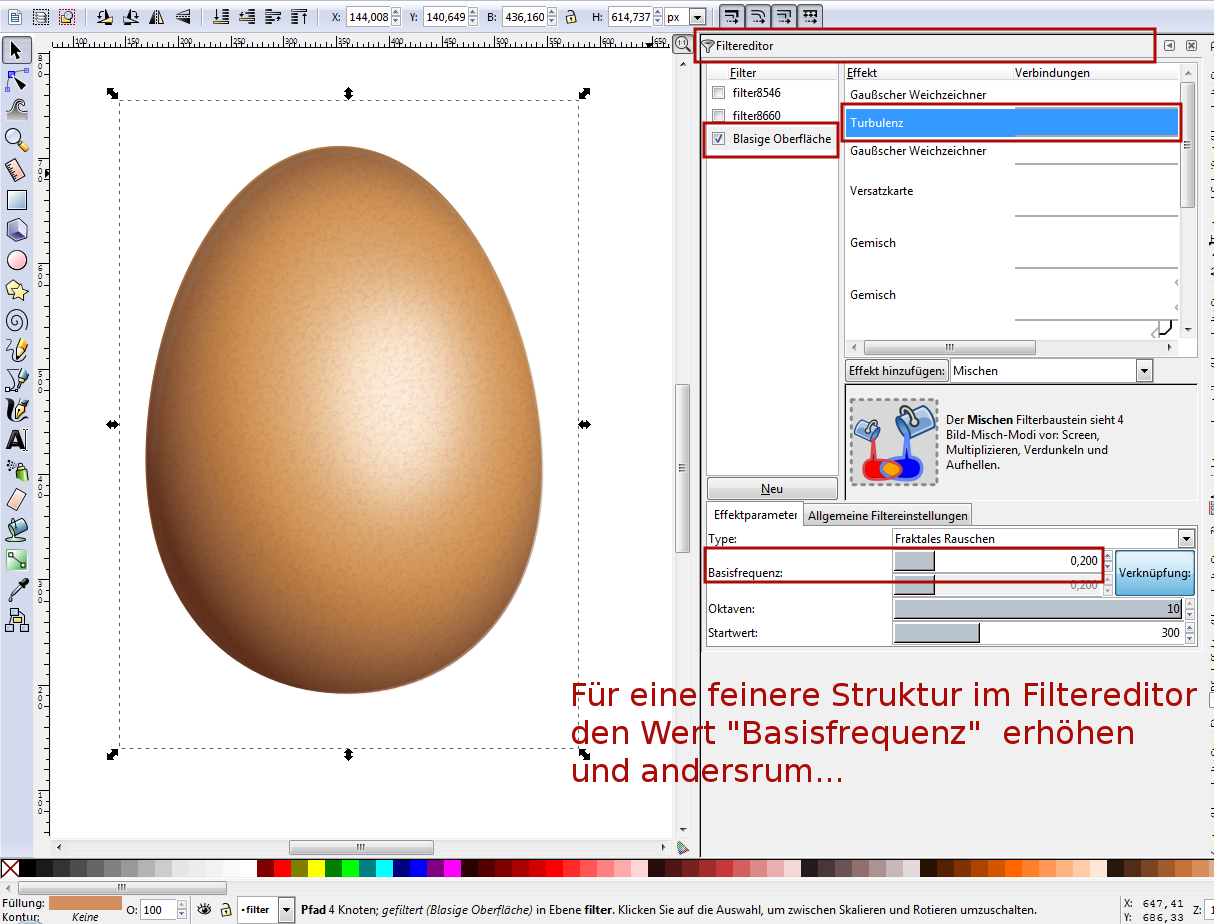Switch to Allgemeine Filtereinstellungen tab
1214x924 pixels.
pos(887,516)
